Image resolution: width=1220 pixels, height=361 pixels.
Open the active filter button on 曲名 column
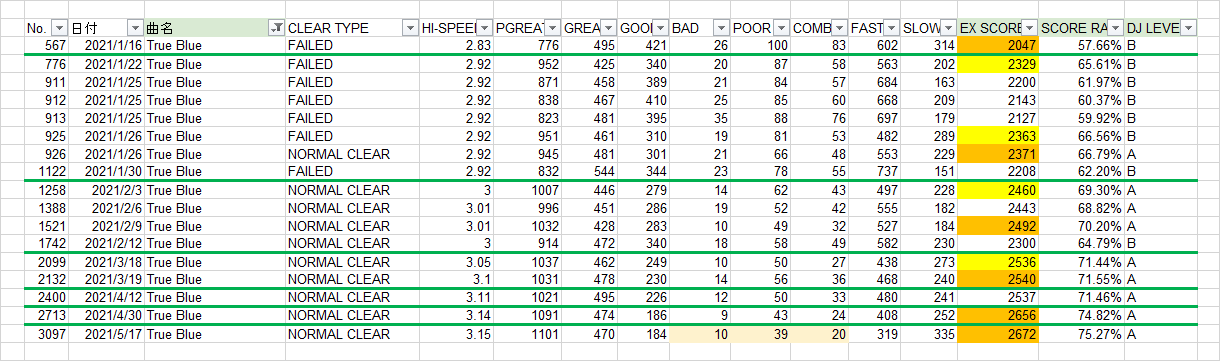point(276,28)
